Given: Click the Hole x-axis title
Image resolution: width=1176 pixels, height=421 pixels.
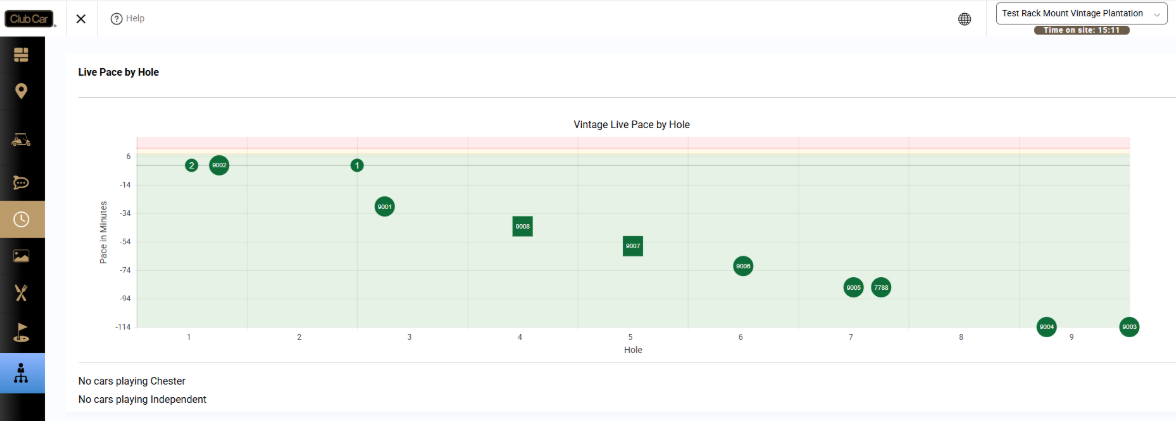Looking at the screenshot, I should (x=633, y=350).
